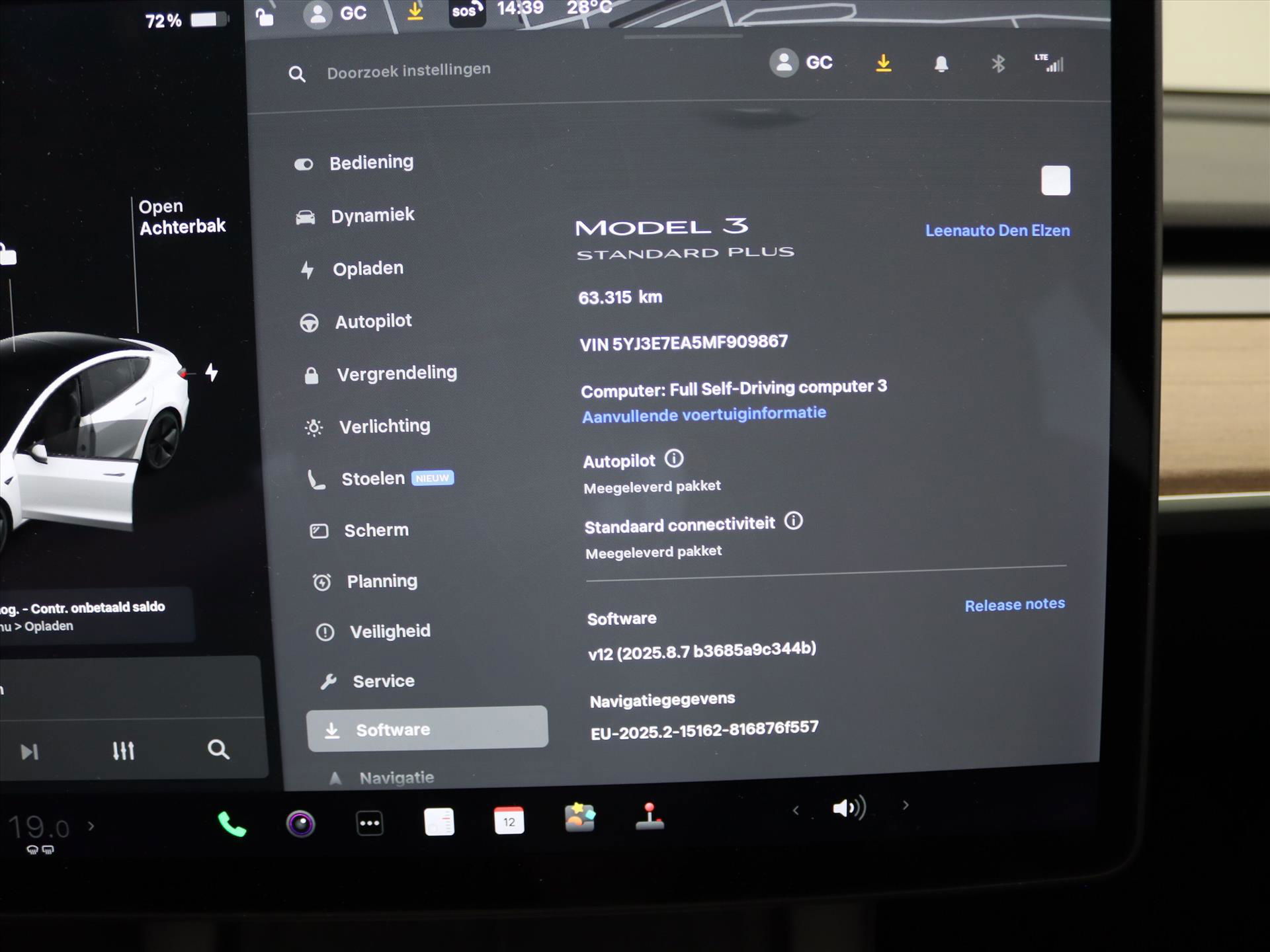This screenshot has height=952, width=1270.
Task: Select the VIN 5YJ3E7EA5MF909867 text
Action: click(683, 342)
